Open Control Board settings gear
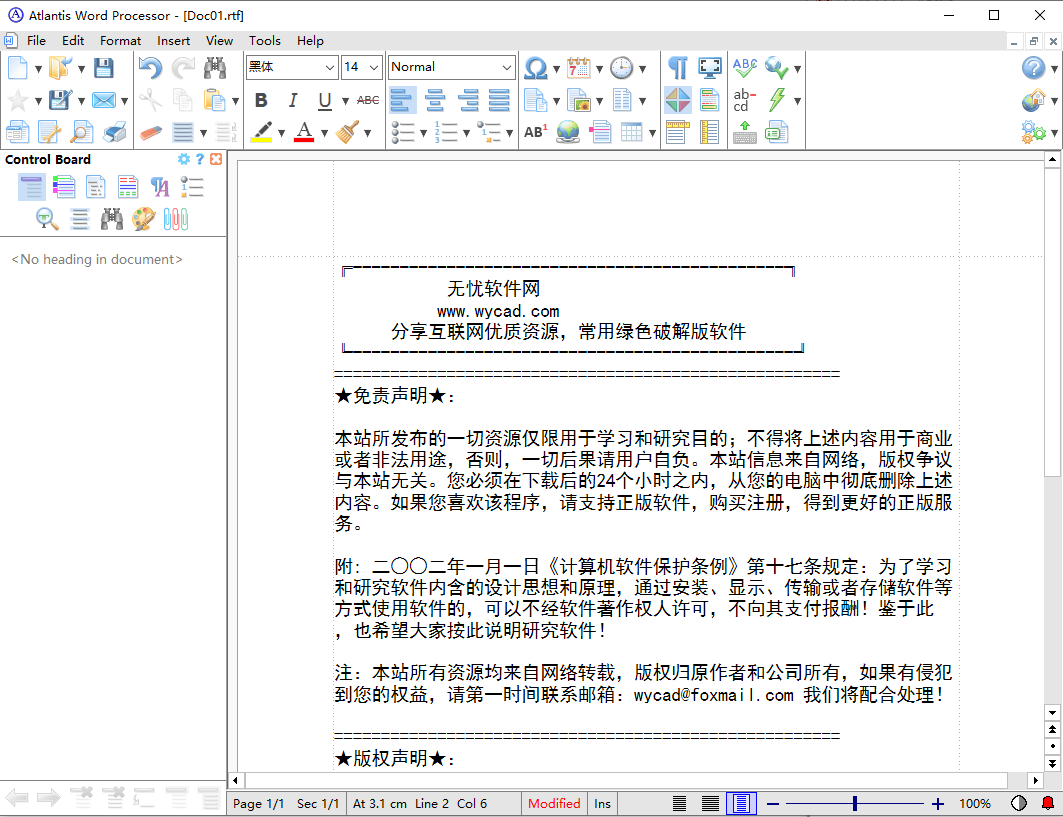This screenshot has height=817, width=1063. pyautogui.click(x=184, y=158)
